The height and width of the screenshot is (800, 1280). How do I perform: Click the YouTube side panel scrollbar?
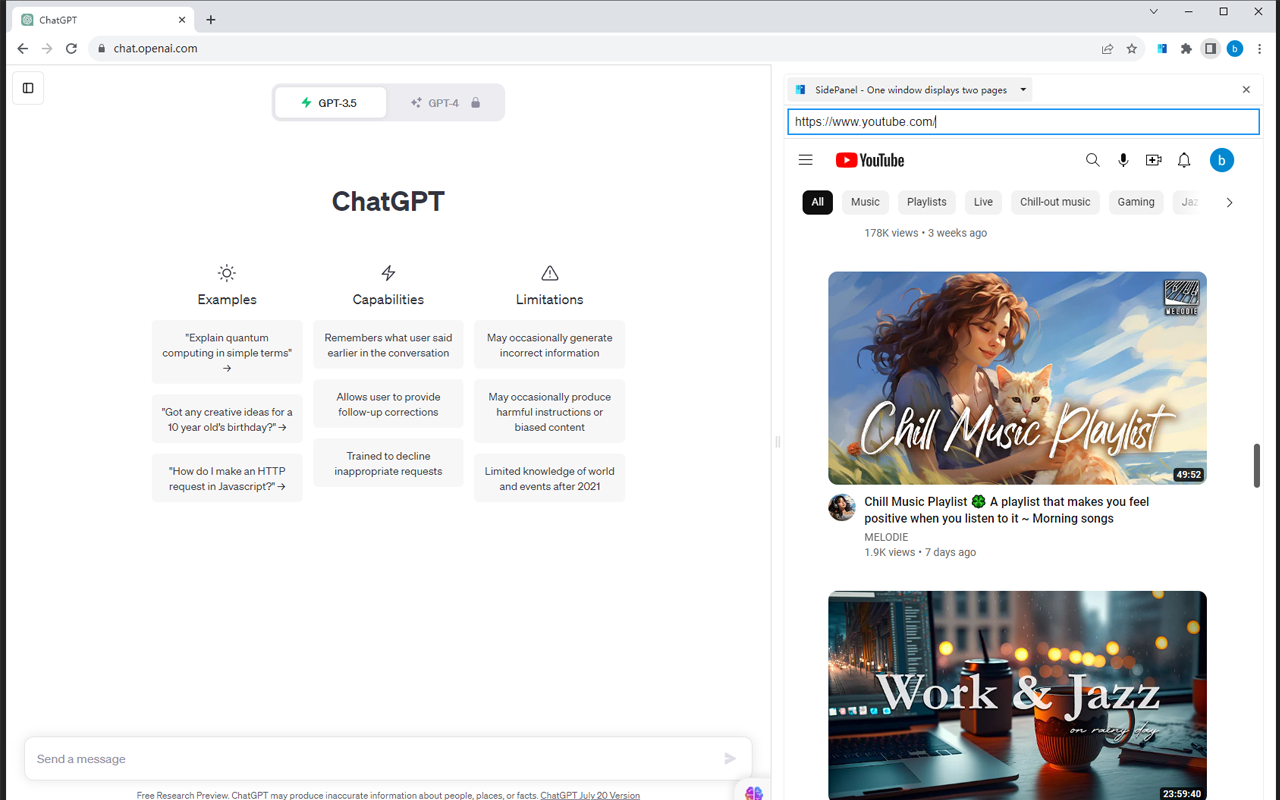[1257, 465]
